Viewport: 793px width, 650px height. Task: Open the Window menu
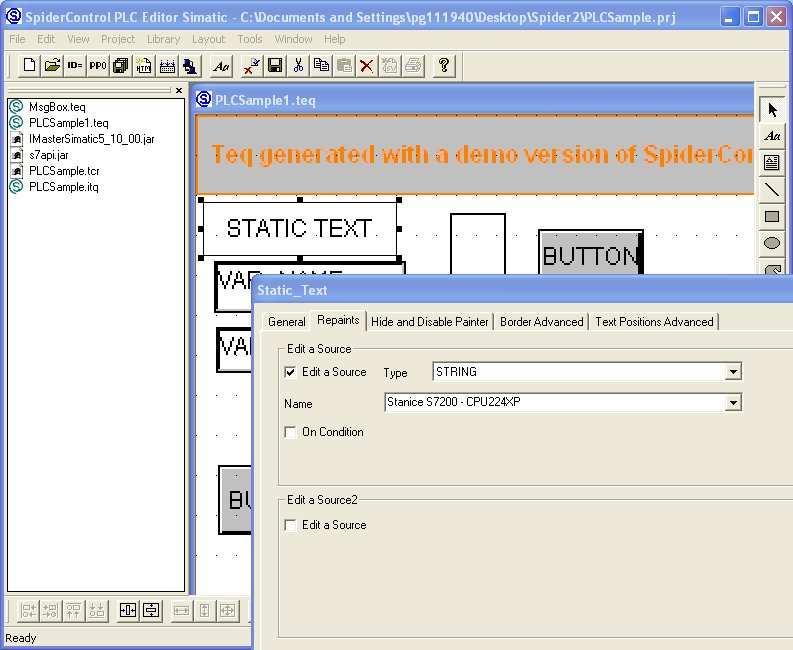293,39
